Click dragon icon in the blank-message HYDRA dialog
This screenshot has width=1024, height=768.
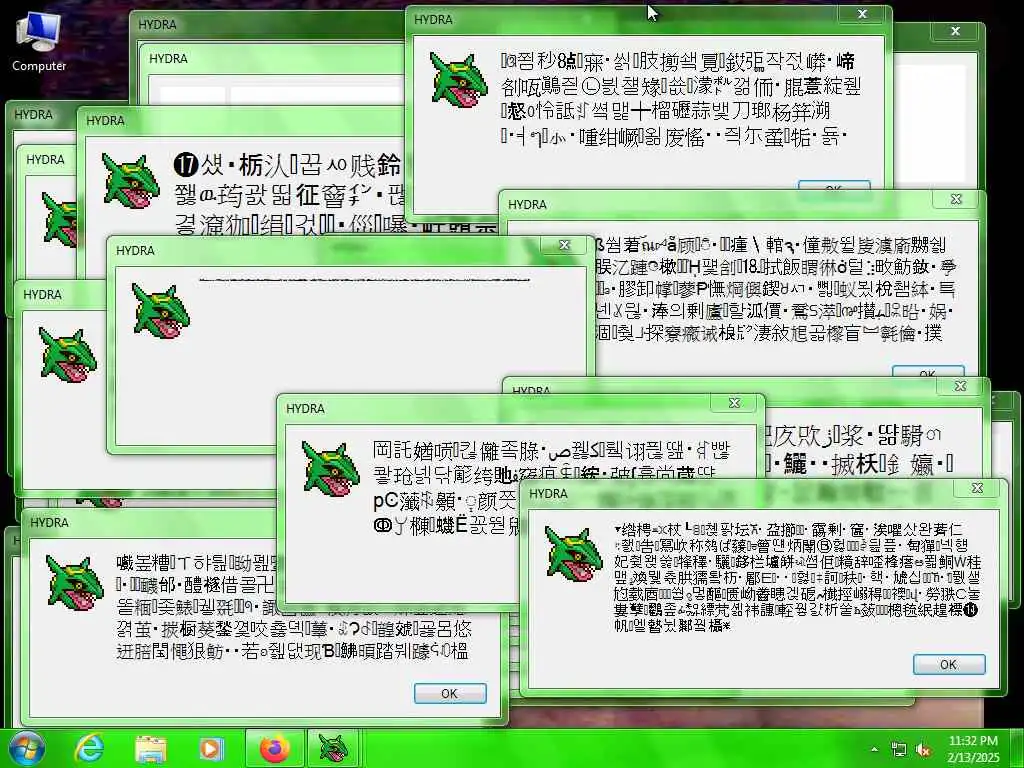coord(161,310)
